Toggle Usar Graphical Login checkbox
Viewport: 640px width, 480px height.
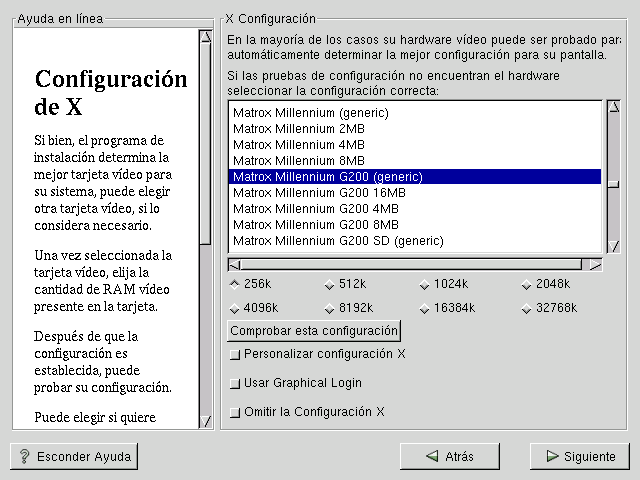pos(235,383)
